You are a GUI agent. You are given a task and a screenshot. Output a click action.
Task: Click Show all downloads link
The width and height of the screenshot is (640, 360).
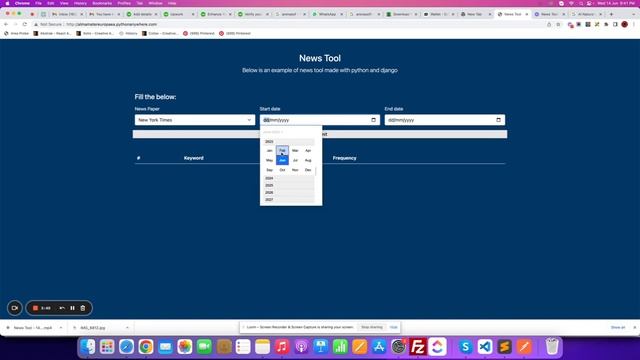(618, 328)
